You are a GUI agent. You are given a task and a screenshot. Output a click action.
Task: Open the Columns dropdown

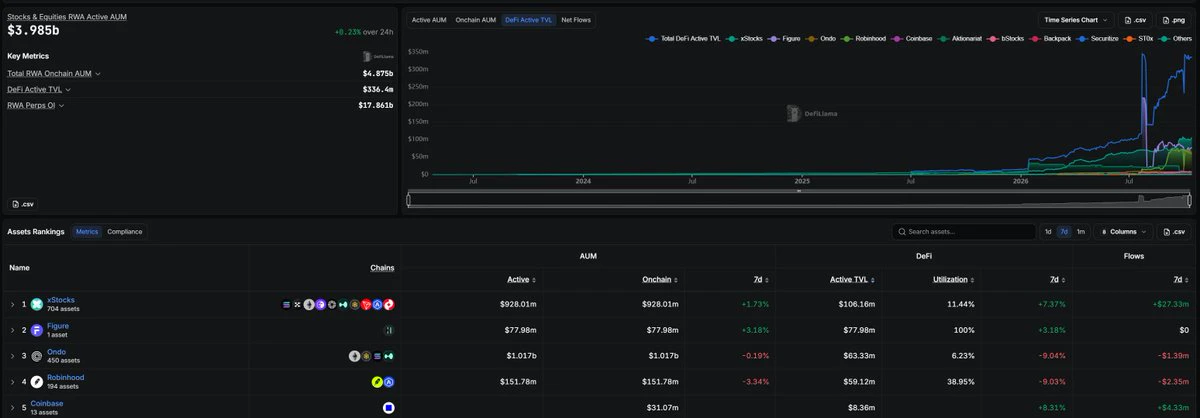(1123, 231)
